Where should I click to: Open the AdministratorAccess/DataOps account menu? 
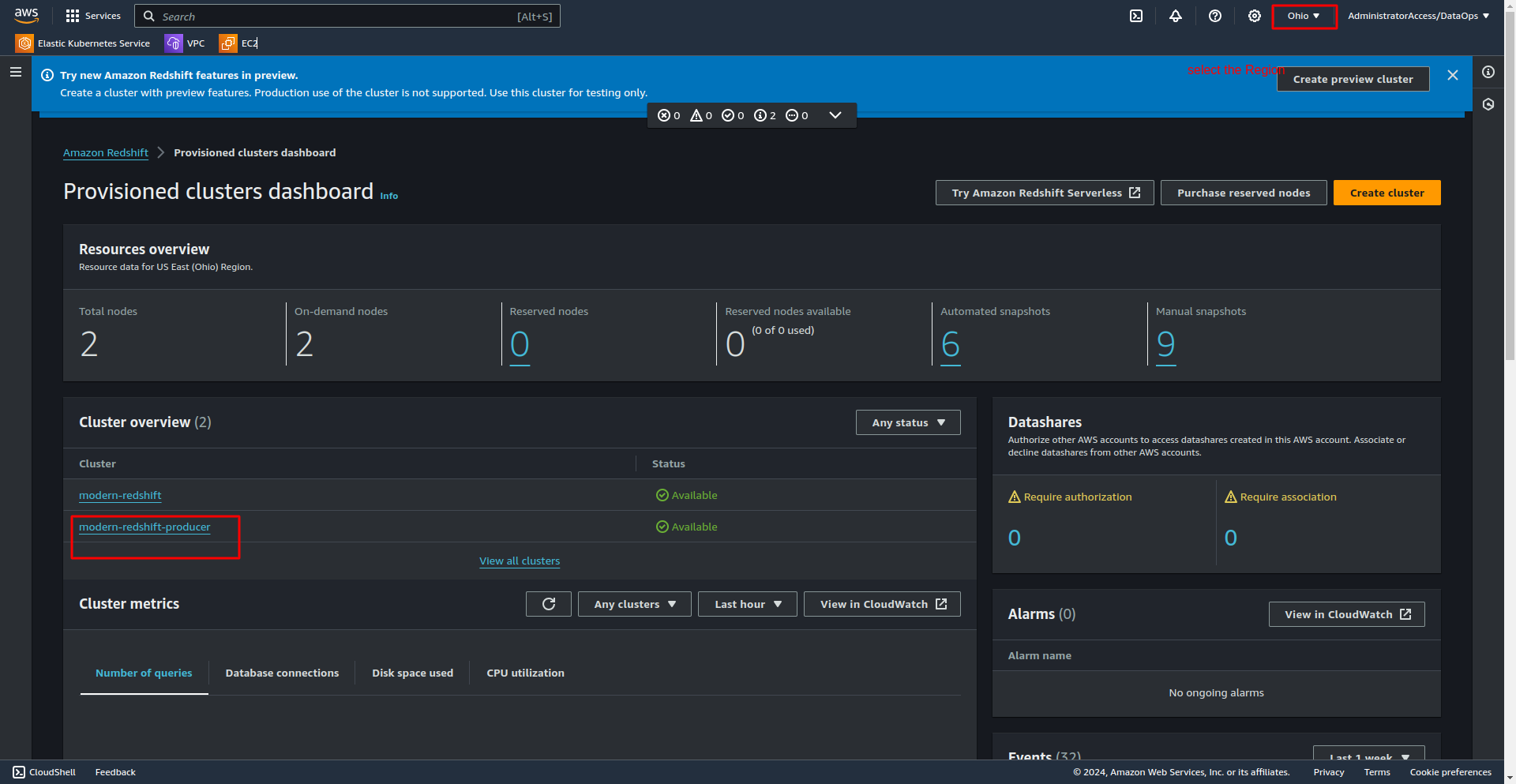point(1419,16)
